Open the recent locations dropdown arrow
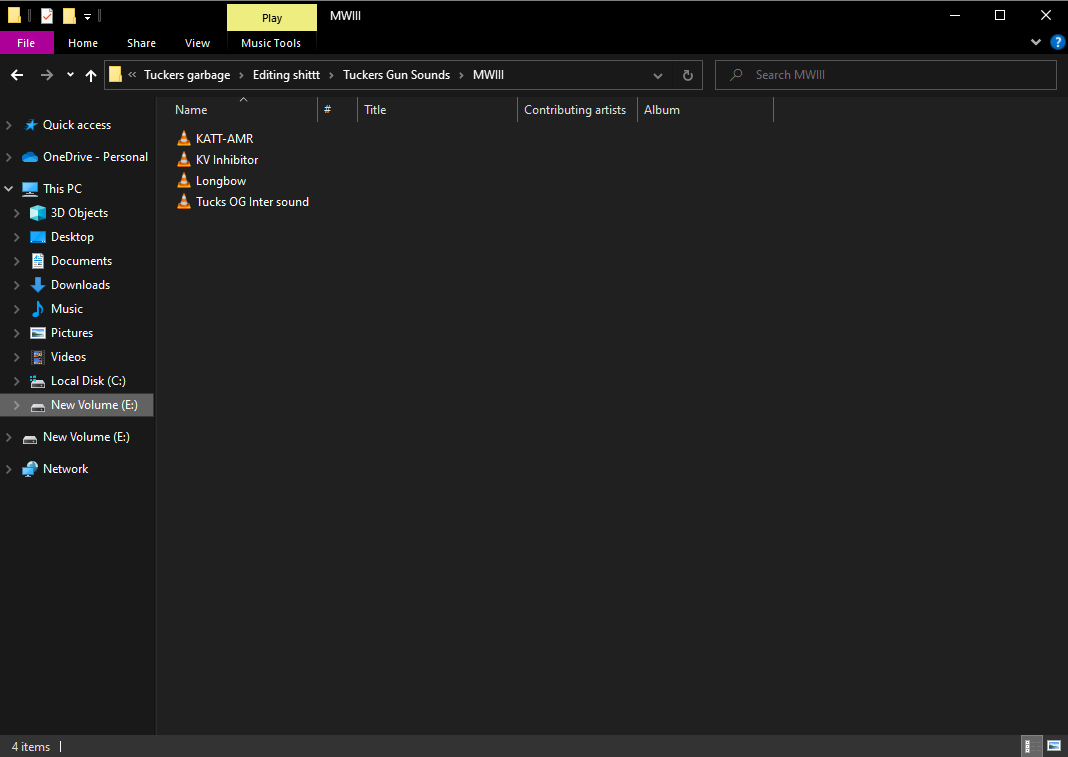This screenshot has height=757, width=1068. [70, 75]
